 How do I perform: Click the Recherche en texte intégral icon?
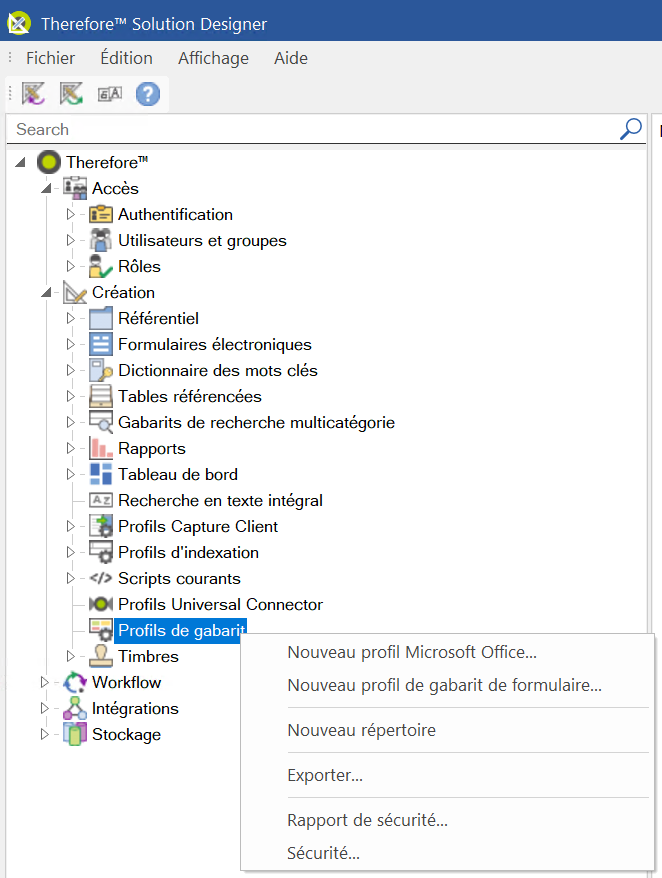click(101, 500)
